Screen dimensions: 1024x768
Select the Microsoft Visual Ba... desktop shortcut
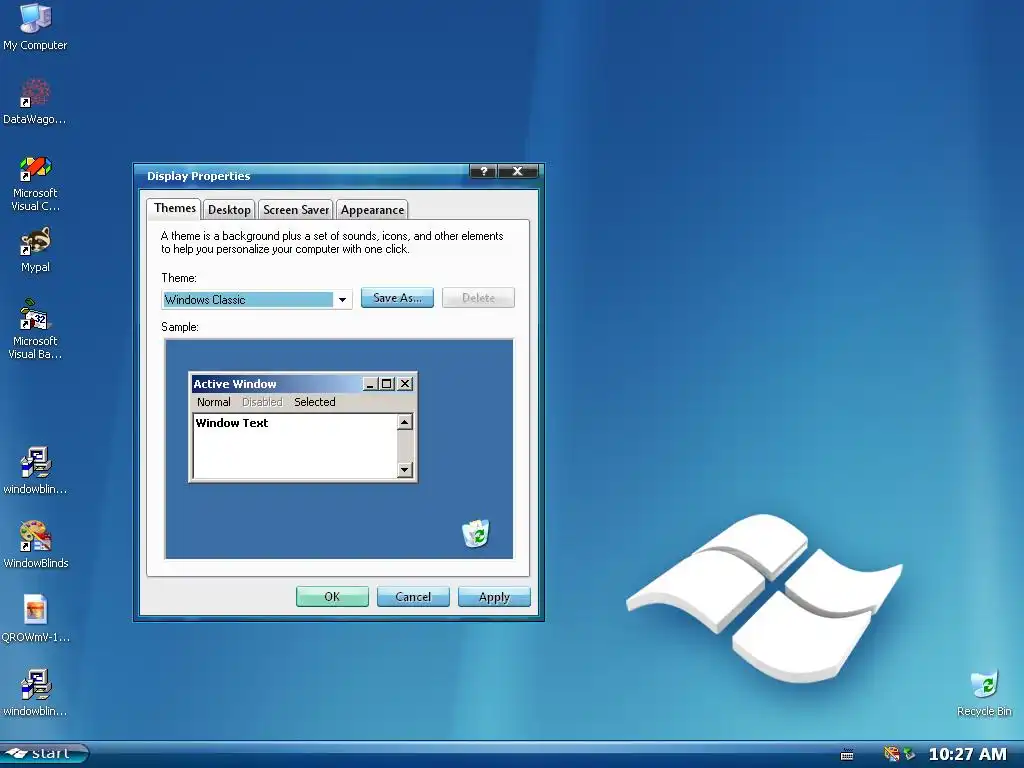[x=35, y=330]
